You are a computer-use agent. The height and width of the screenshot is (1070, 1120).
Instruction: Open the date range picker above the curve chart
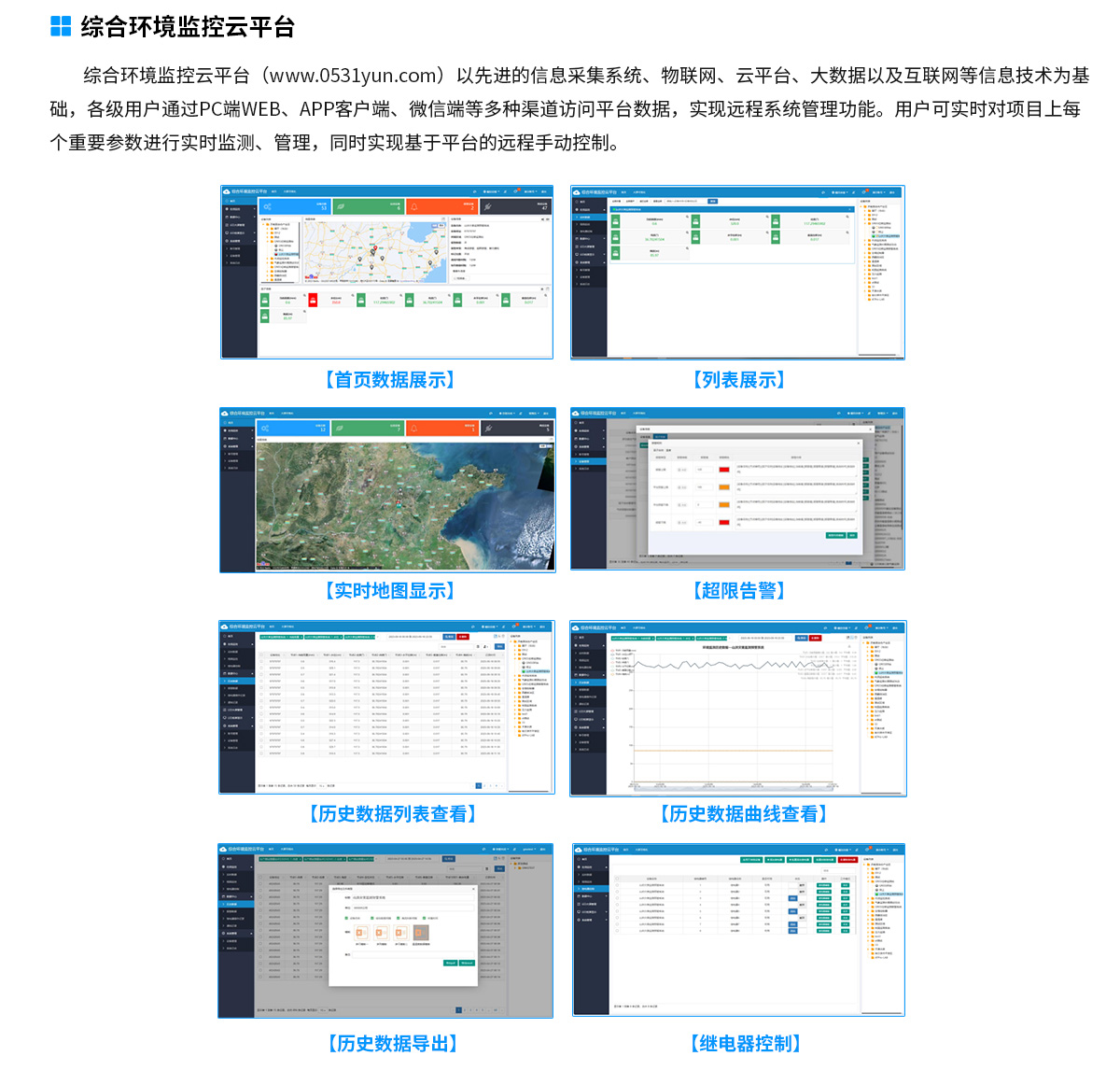point(765,638)
